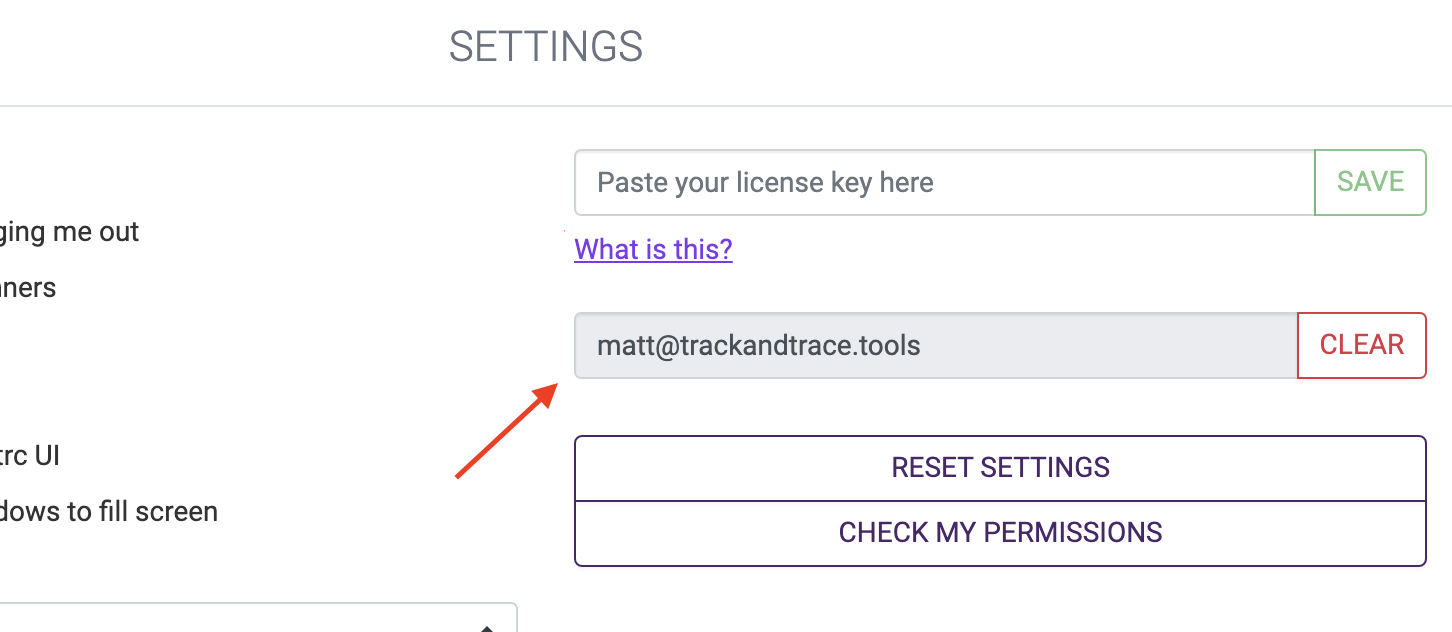The image size is (1452, 632).
Task: Save the entered license key
Action: click(x=1370, y=182)
